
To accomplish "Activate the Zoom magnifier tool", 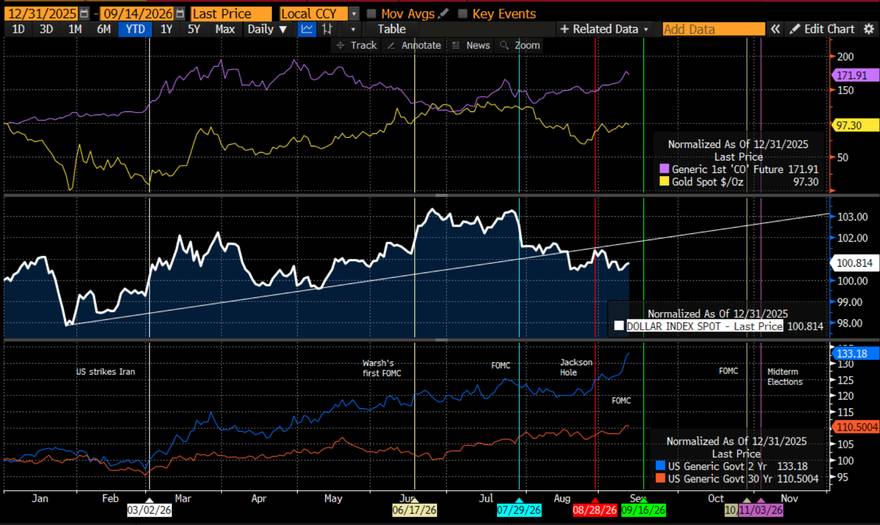I will pyautogui.click(x=520, y=45).
